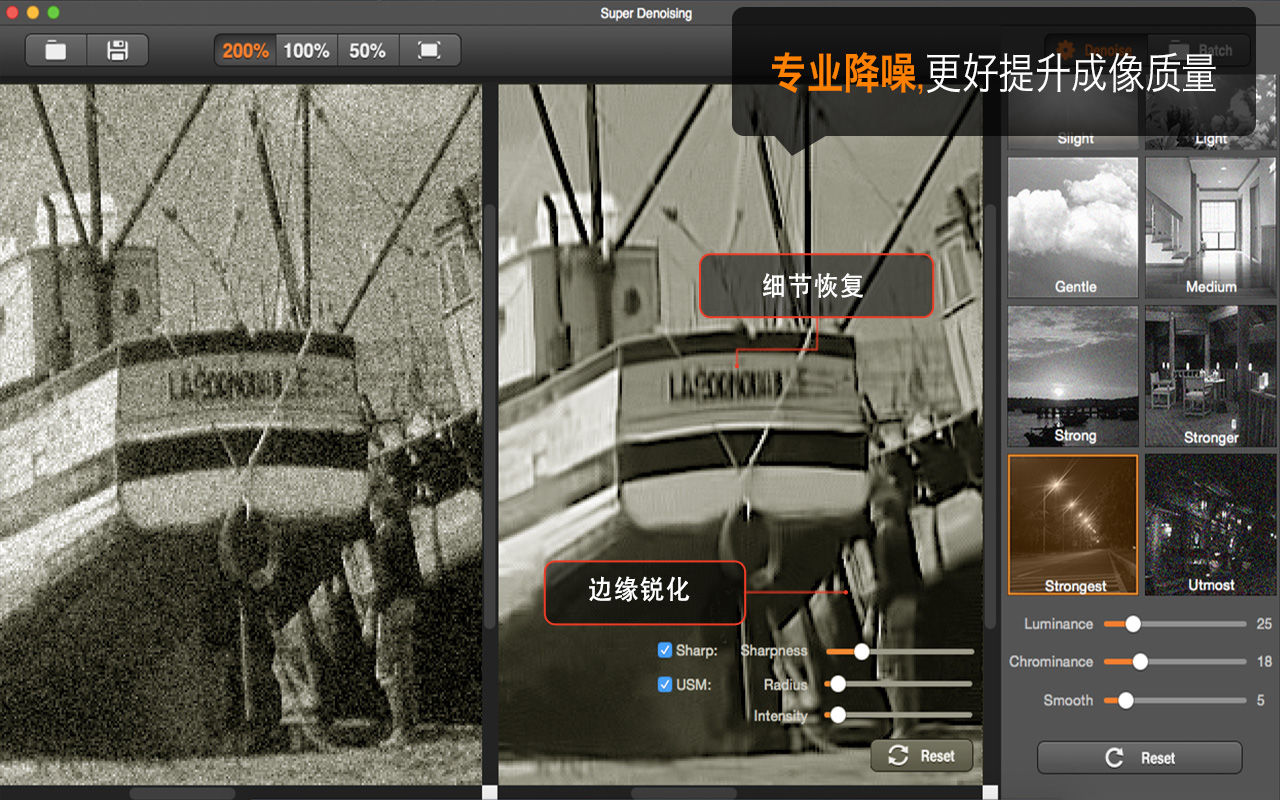Click the Luminance slider handle
This screenshot has width=1280, height=800.
[x=1133, y=624]
